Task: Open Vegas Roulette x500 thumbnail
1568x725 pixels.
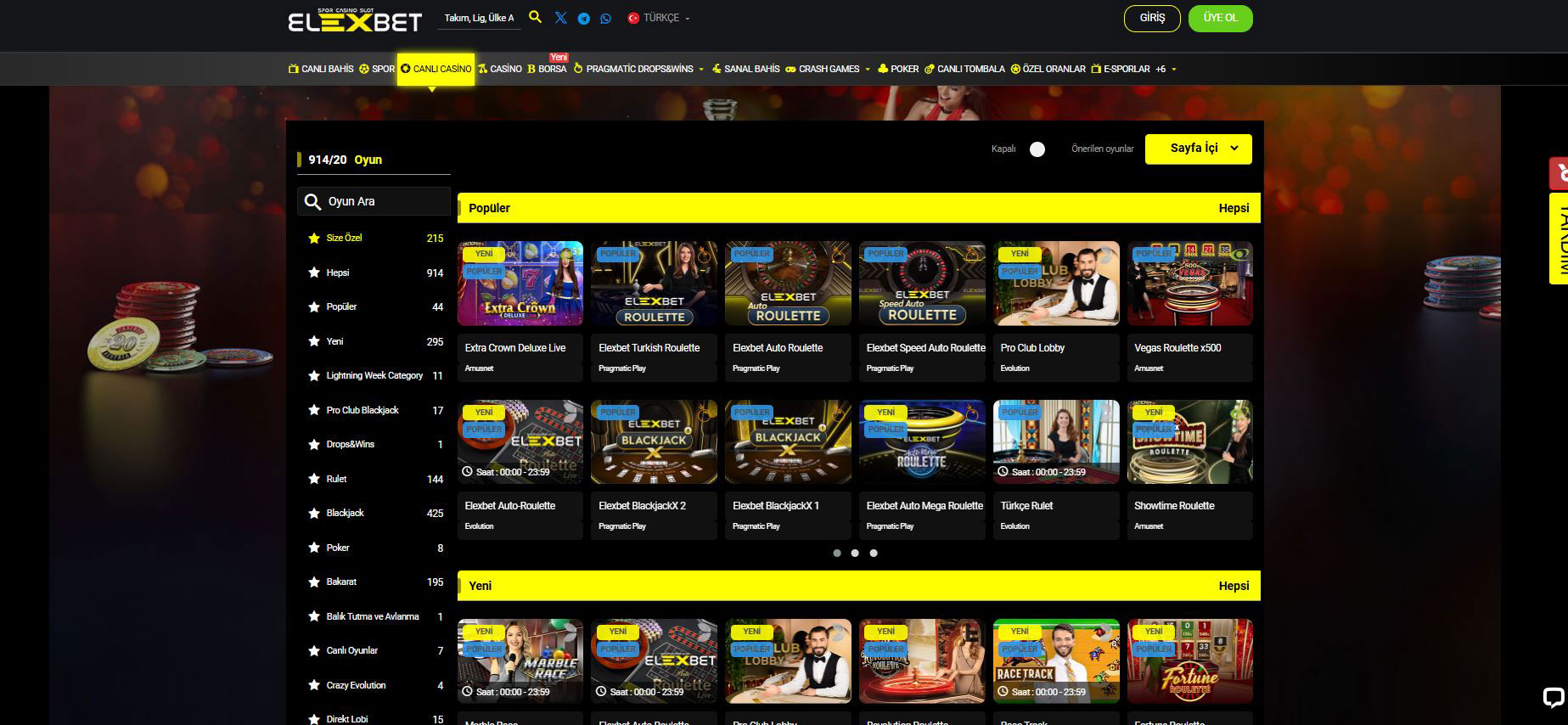Action: point(1190,284)
